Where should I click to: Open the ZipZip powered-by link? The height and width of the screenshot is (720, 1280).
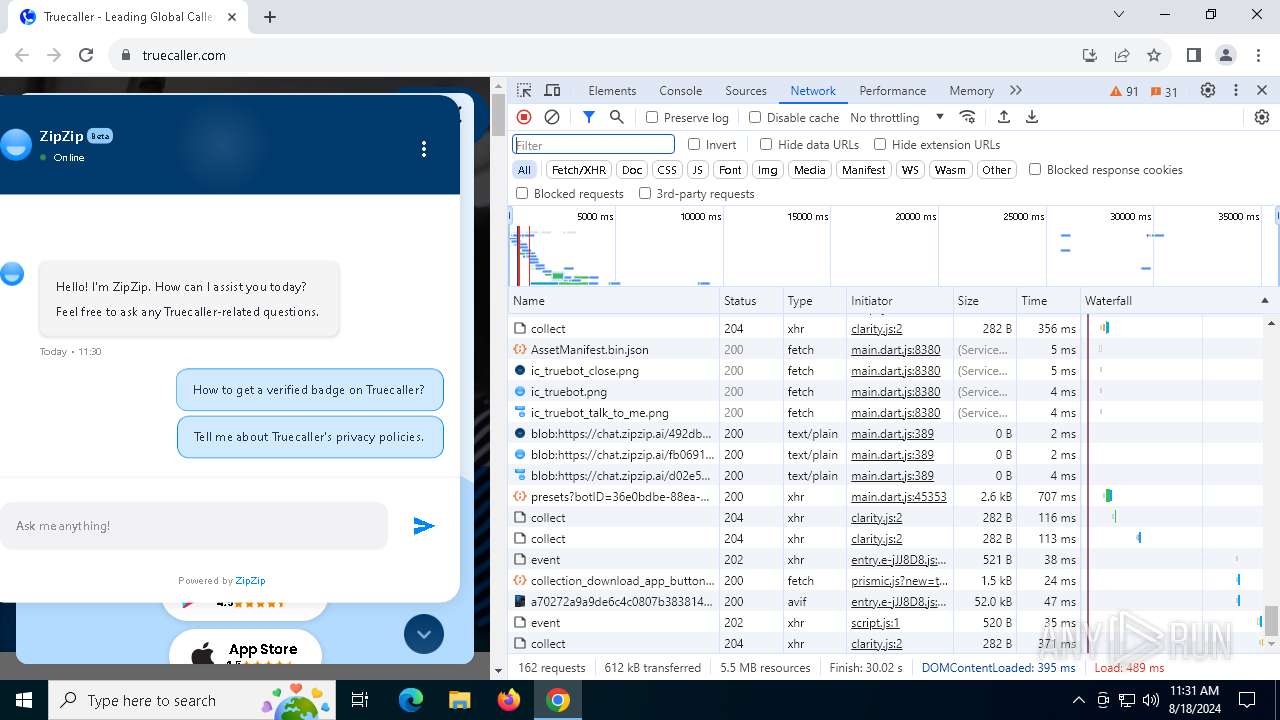pos(250,580)
